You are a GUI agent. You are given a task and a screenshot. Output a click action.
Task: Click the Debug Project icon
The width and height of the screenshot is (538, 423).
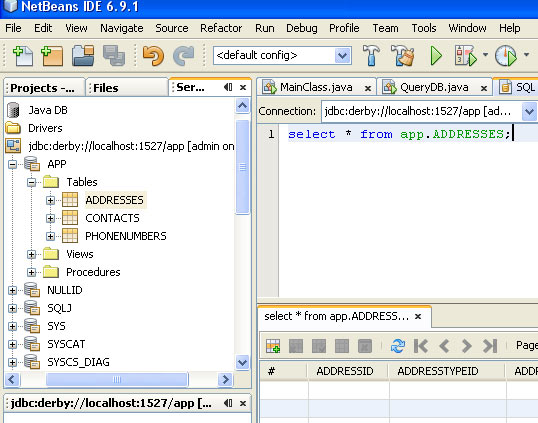(x=466, y=56)
